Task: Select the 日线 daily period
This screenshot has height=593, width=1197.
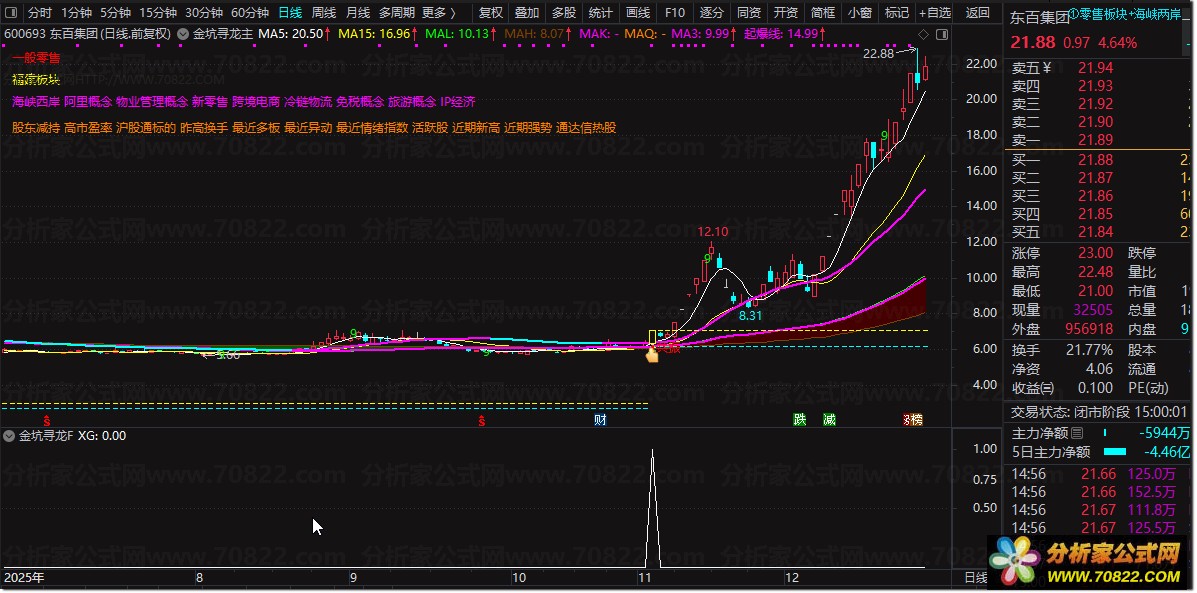Action: [290, 12]
